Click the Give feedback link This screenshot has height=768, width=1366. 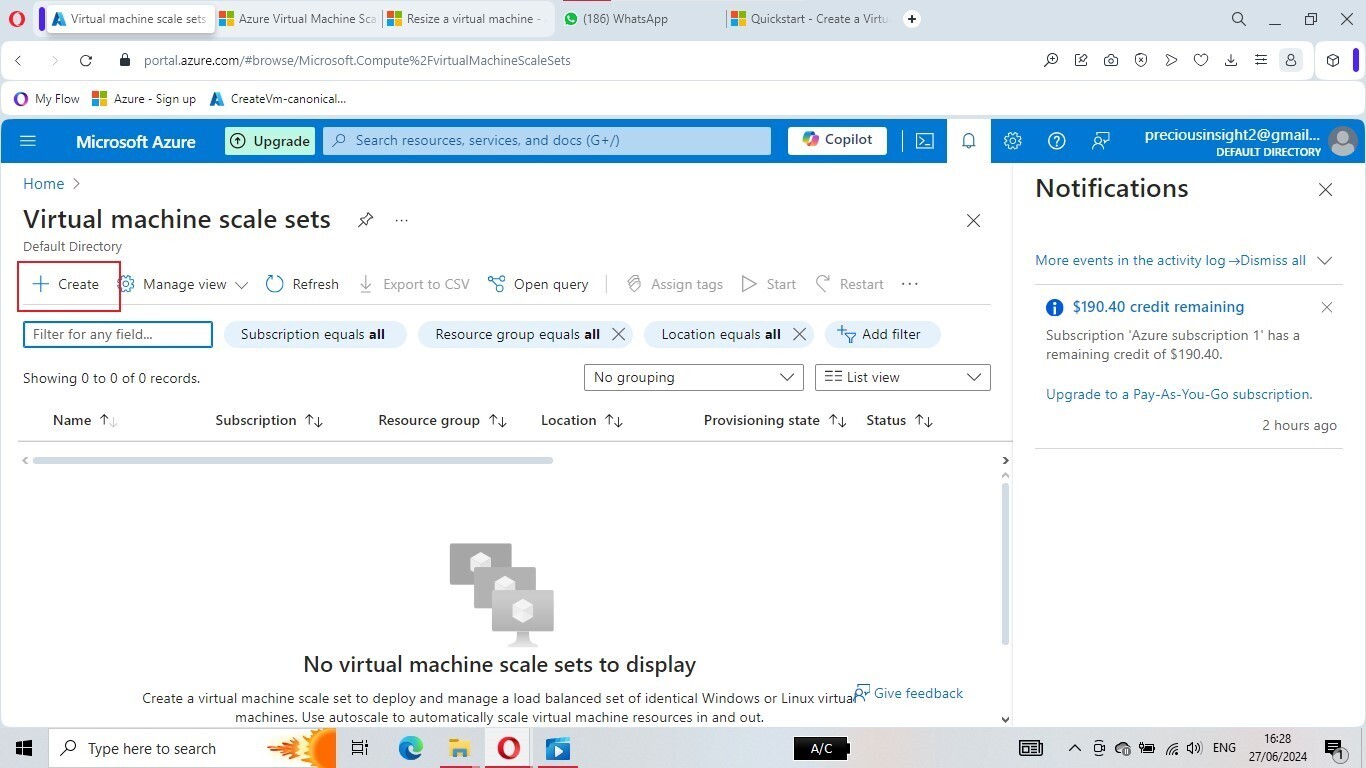coord(909,693)
